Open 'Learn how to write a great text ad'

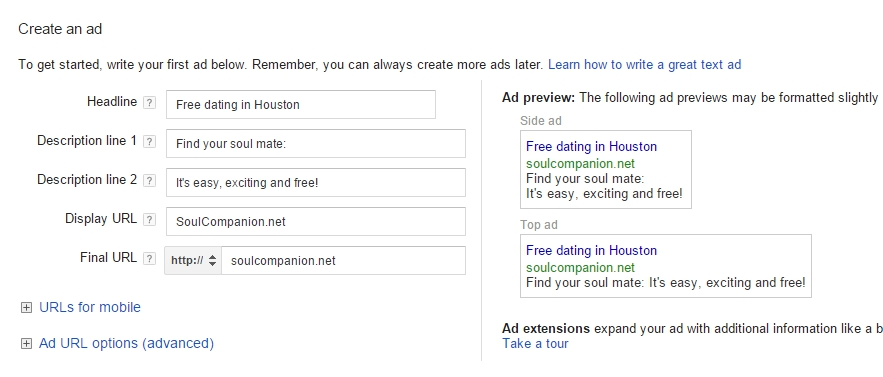tap(644, 64)
